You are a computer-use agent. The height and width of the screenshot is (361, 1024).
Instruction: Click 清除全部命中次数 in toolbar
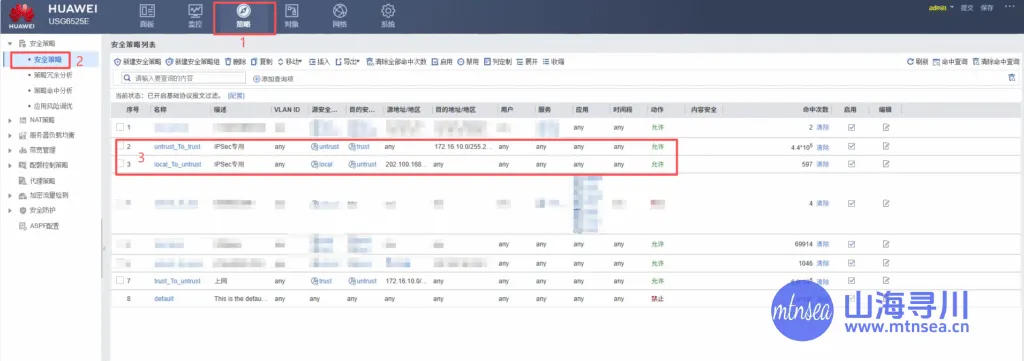[396, 61]
